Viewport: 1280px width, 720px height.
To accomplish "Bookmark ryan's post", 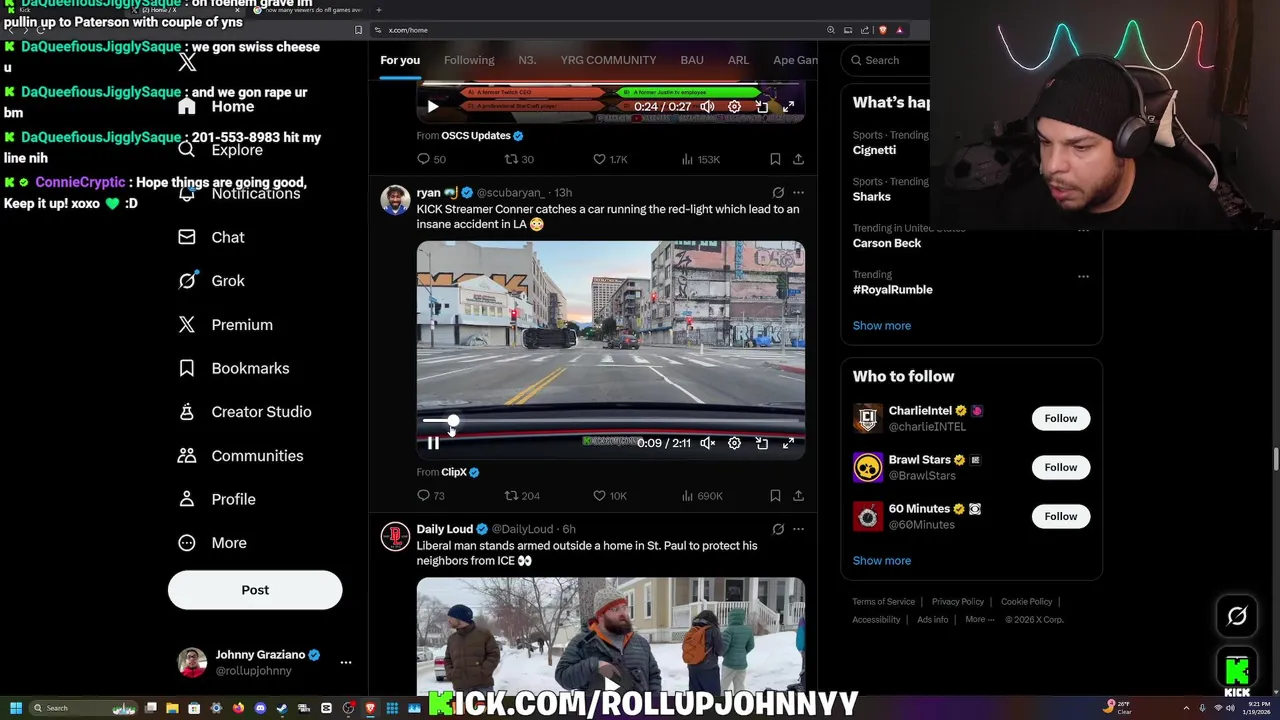I will (x=775, y=496).
